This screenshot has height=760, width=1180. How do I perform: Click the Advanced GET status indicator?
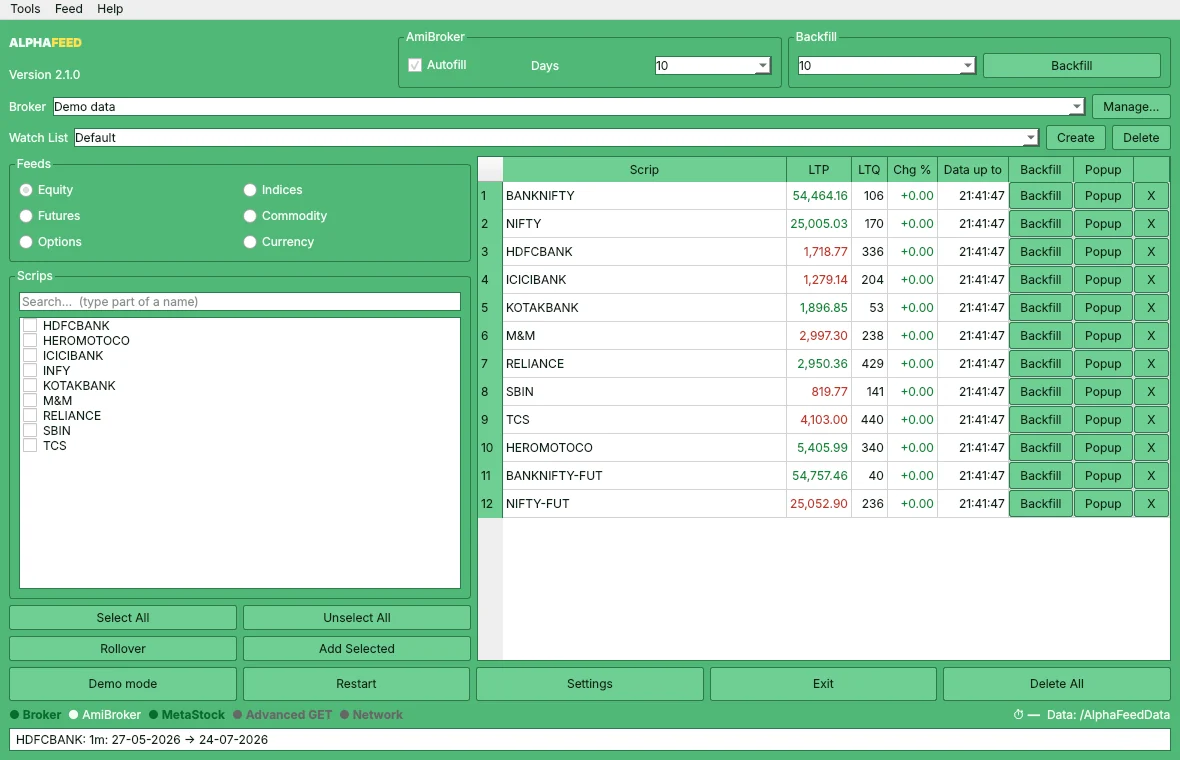282,715
